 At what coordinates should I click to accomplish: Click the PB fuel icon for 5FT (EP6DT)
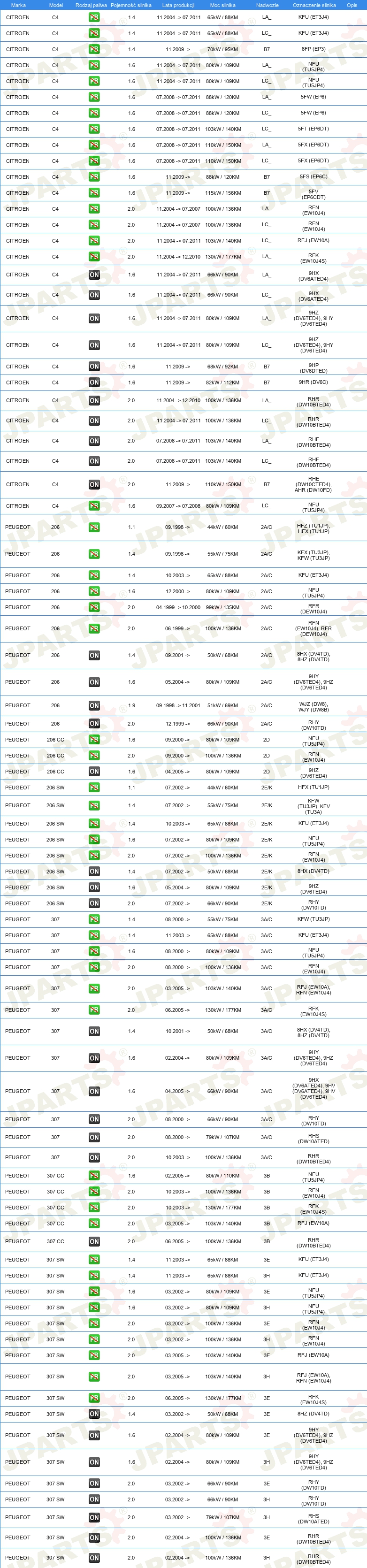94,129
